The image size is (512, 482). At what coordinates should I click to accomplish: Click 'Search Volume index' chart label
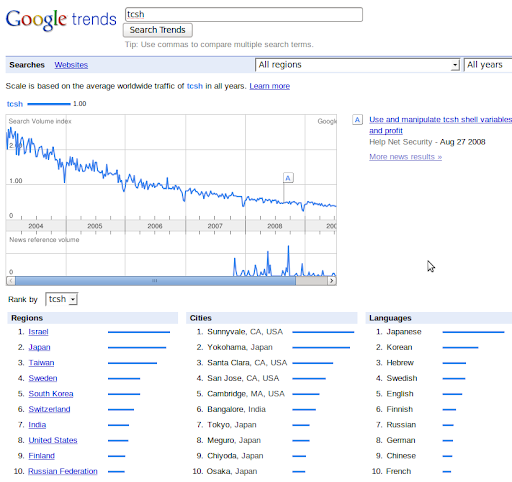[40, 121]
